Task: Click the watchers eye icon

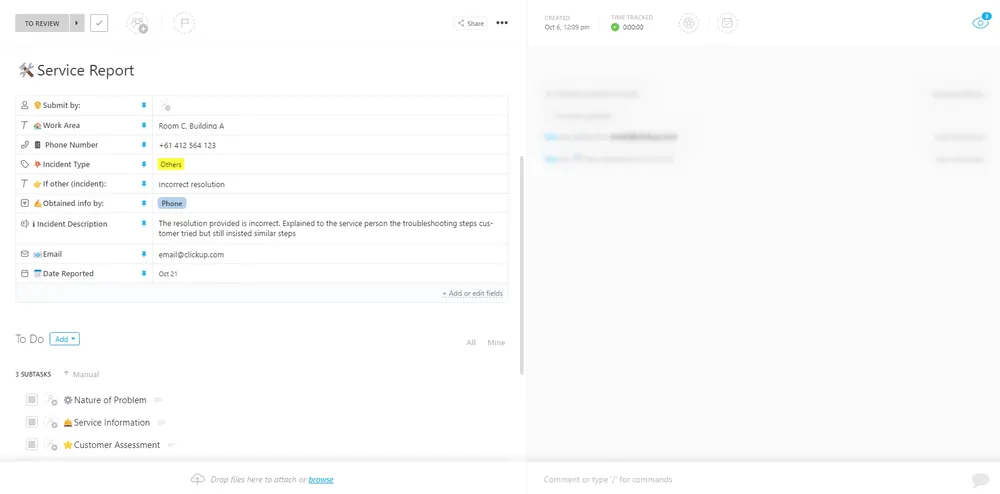Action: click(980, 22)
